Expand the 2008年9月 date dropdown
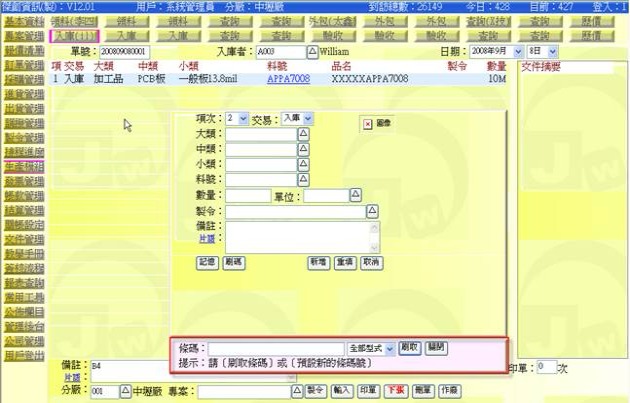 518,51
